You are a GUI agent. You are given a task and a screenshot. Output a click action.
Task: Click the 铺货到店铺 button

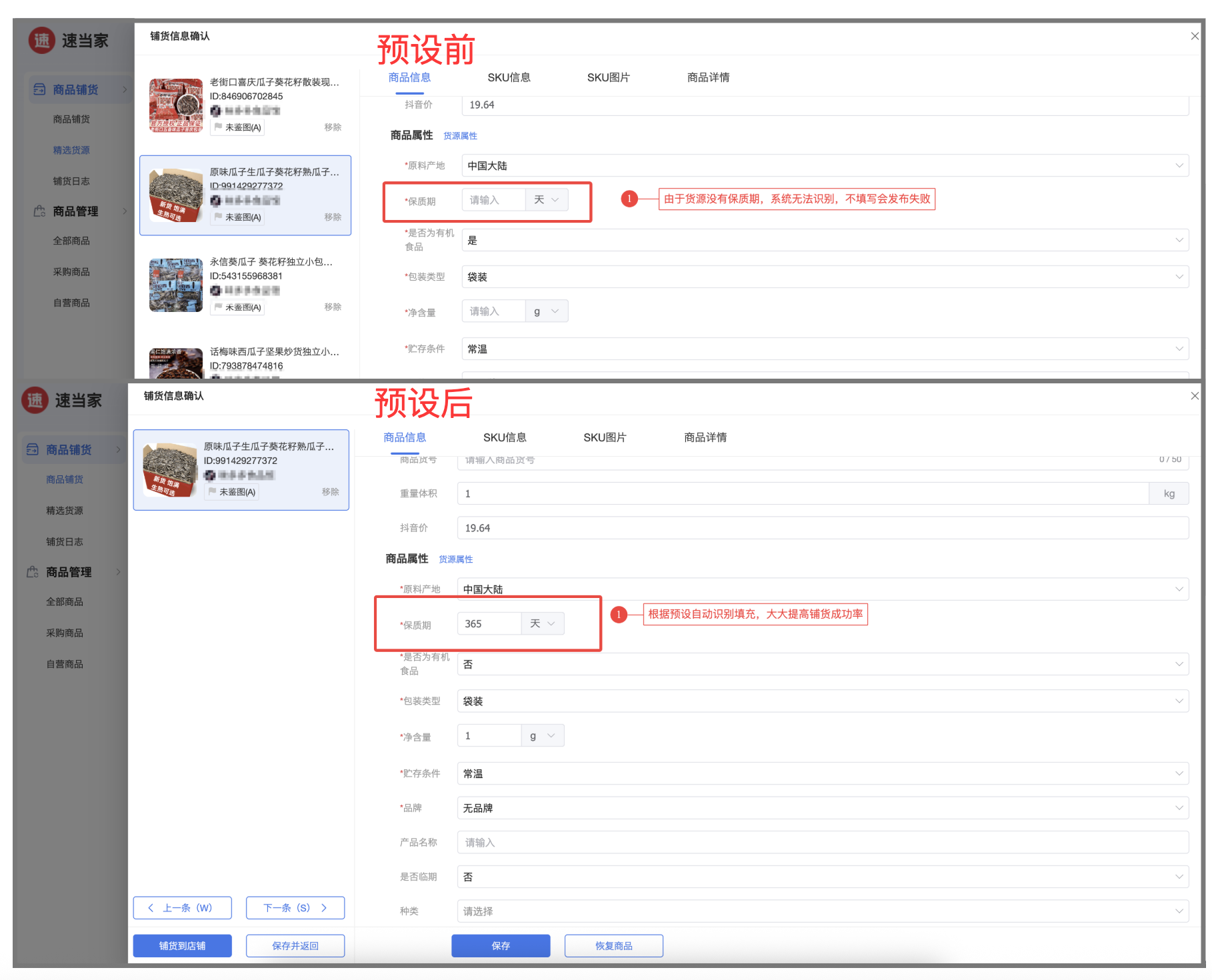coord(182,946)
